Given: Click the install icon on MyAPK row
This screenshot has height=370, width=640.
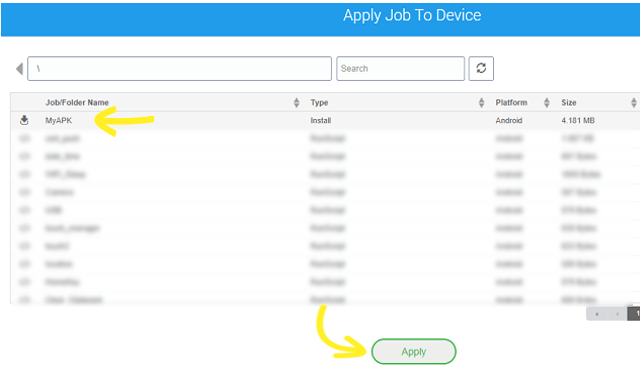Looking at the screenshot, I should click(24, 120).
